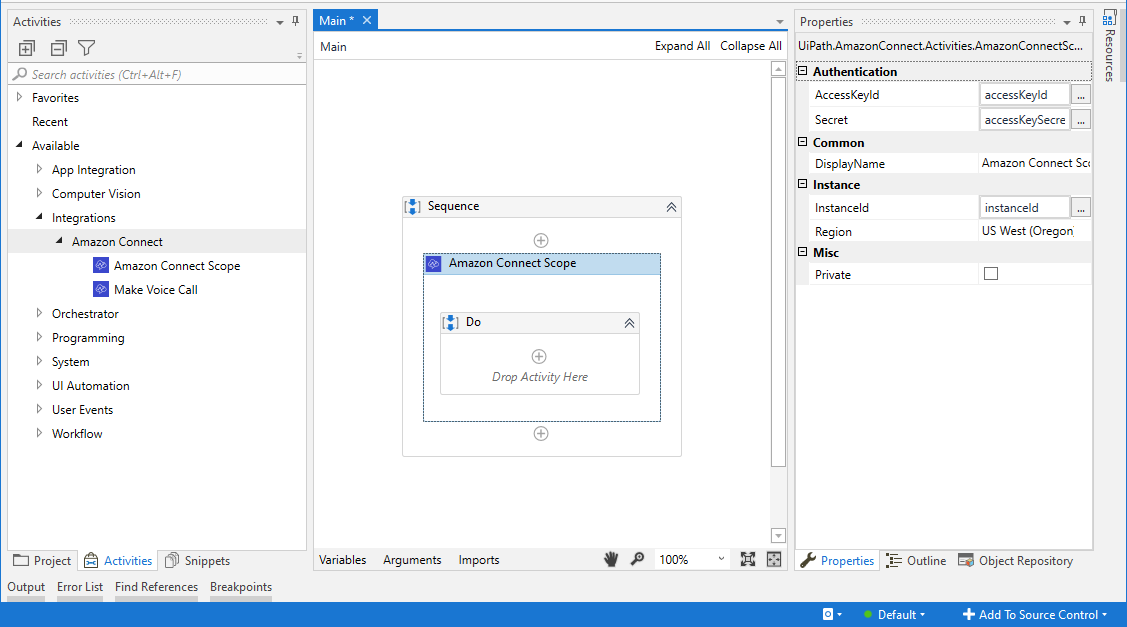Open the AccessKeyId ellipsis editor button

point(1081,95)
